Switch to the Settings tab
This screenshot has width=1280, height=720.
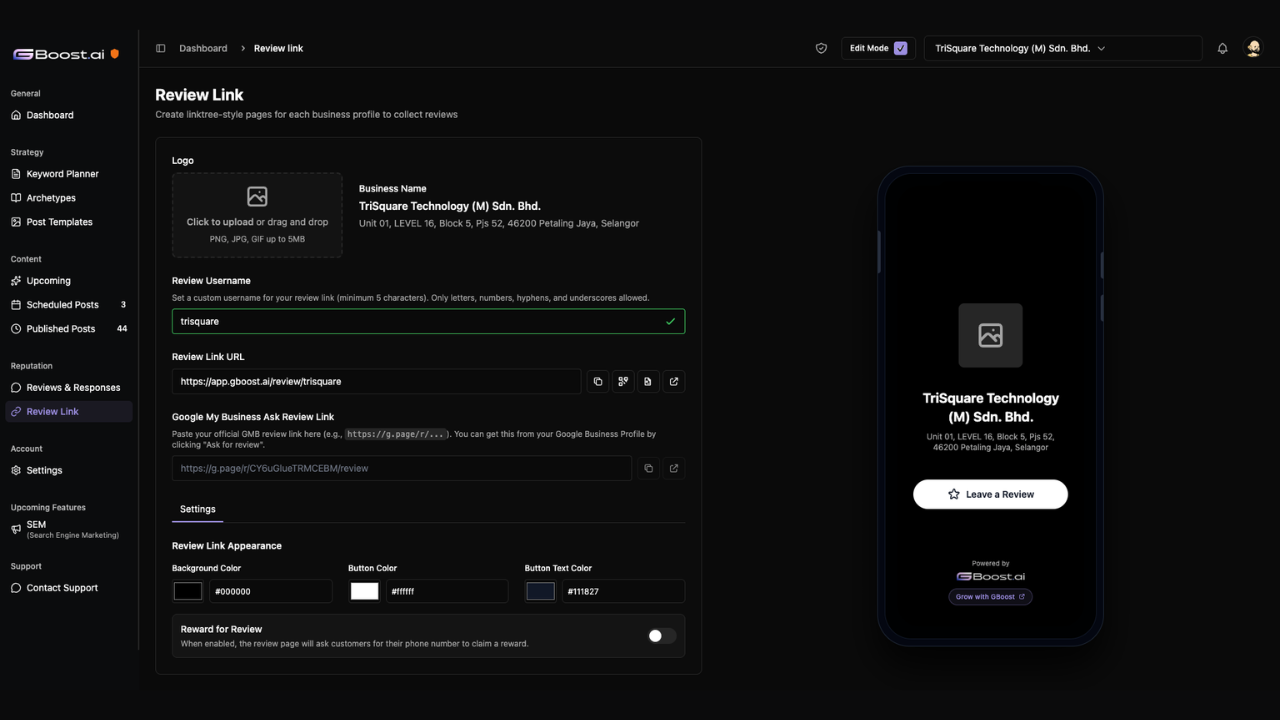197,509
